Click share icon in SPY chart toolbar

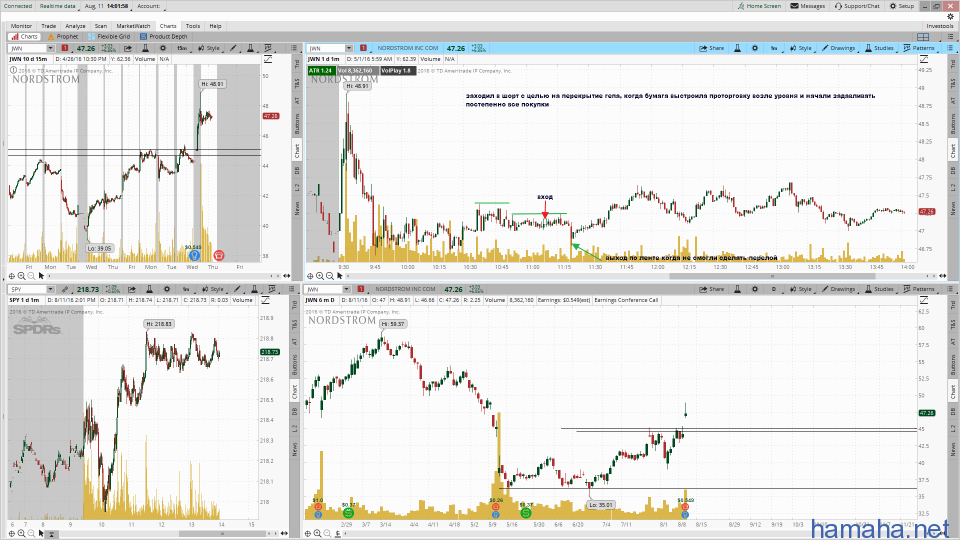132,289
